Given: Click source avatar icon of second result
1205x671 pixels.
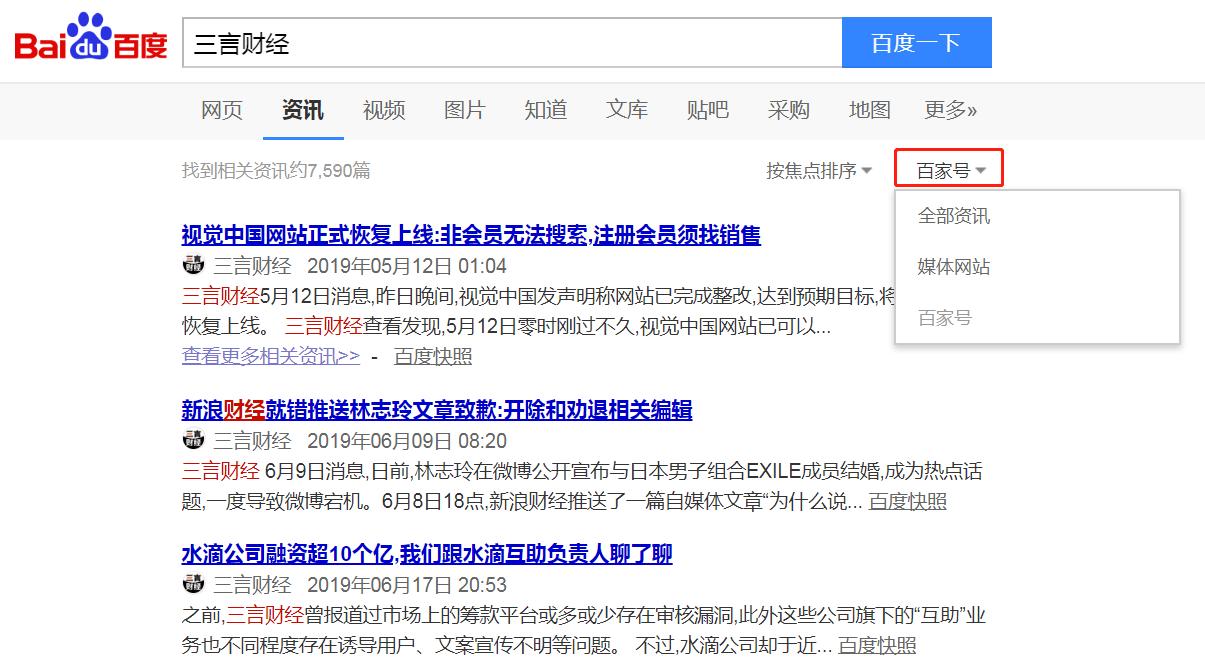Looking at the screenshot, I should 193,440.
